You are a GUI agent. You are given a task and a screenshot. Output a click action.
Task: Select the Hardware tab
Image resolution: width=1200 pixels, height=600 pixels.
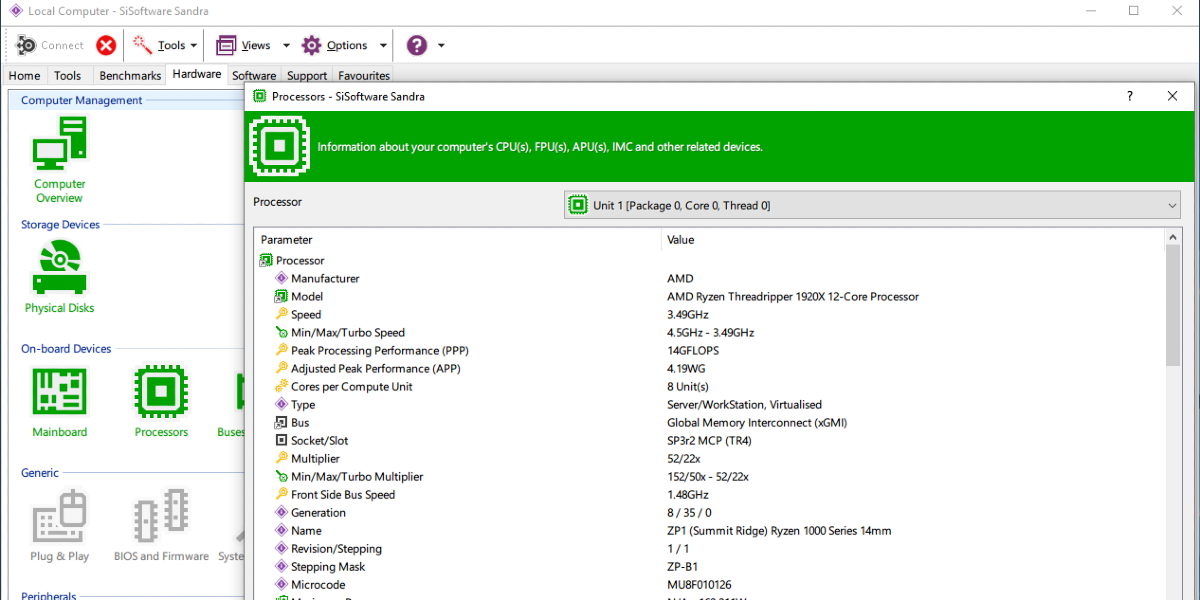click(196, 74)
